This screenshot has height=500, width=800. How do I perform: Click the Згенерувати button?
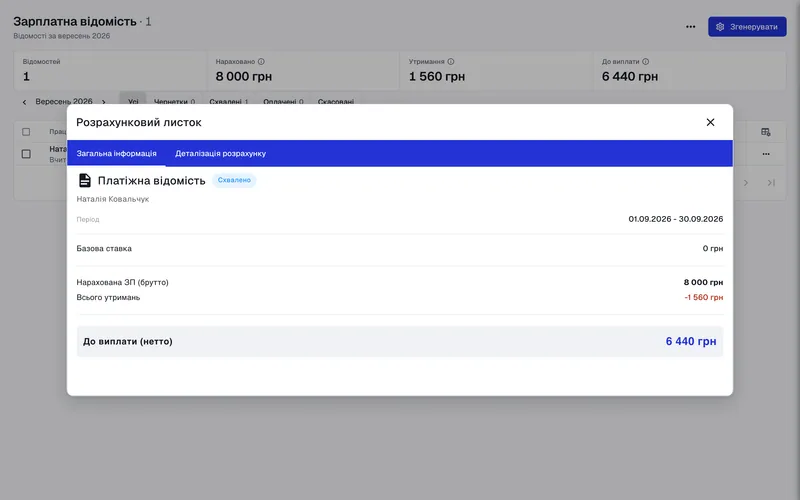pos(747,27)
